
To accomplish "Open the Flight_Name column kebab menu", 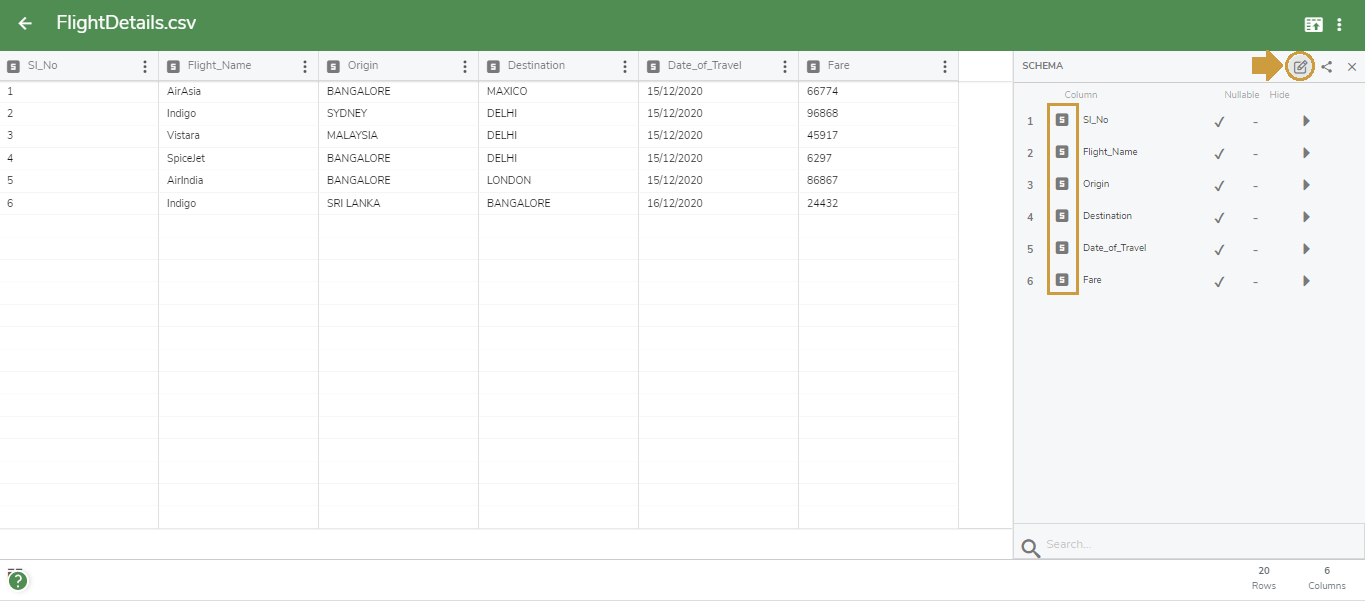I will pyautogui.click(x=304, y=64).
